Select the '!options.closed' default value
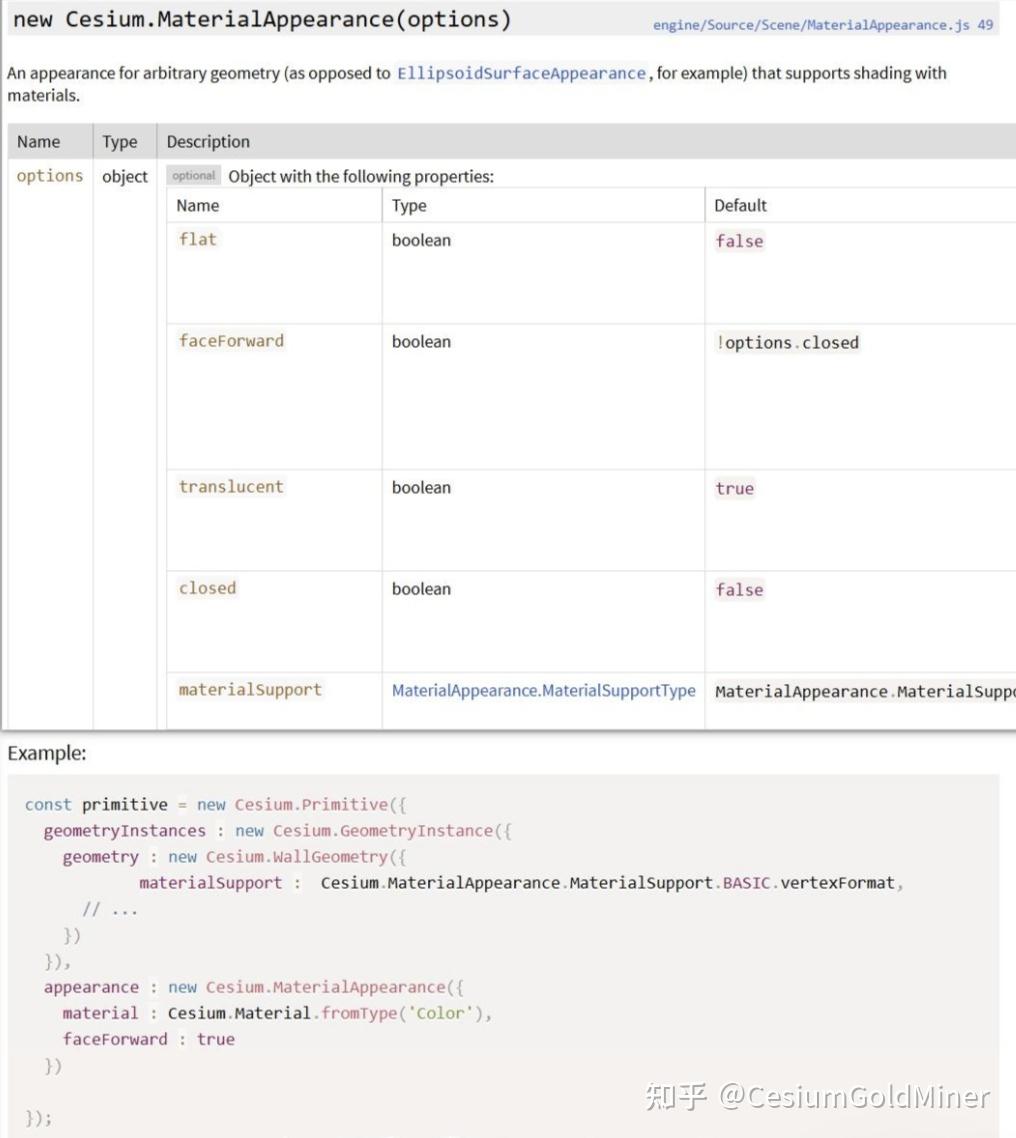The image size is (1016, 1138). tap(787, 342)
